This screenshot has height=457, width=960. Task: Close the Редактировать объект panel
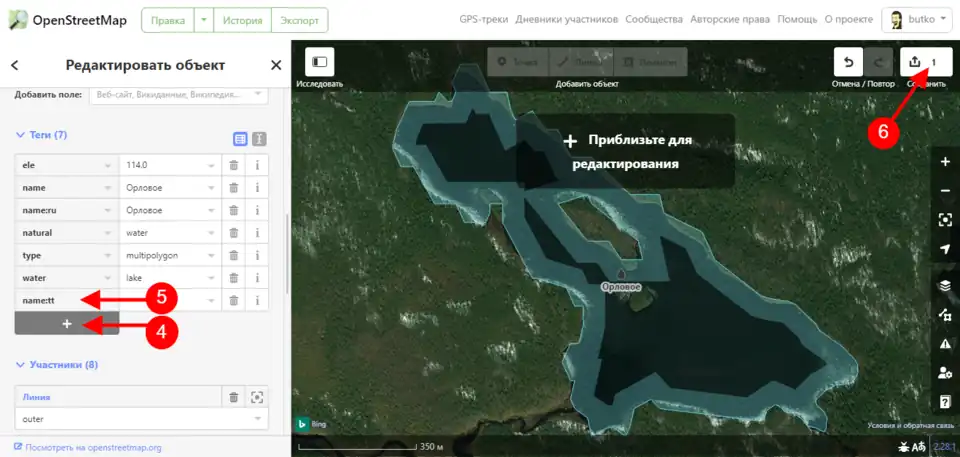(x=276, y=65)
